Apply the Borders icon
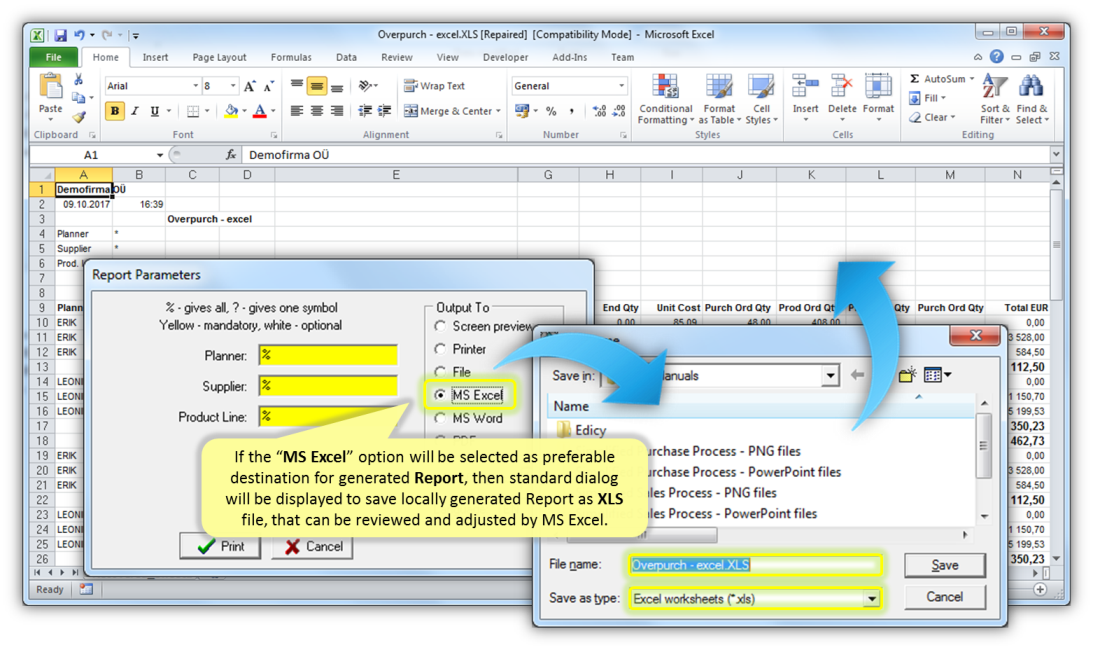Image resolution: width=1093 pixels, height=650 pixels. pyautogui.click(x=193, y=111)
